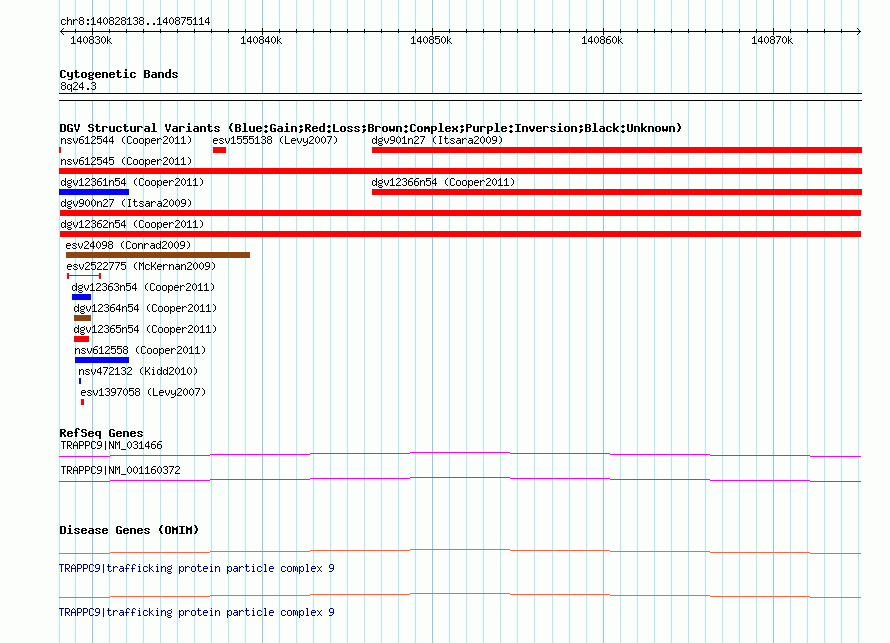This screenshot has width=890, height=643.
Task: Select the chr8:140828138..140875114 region label
Action: 135,21
